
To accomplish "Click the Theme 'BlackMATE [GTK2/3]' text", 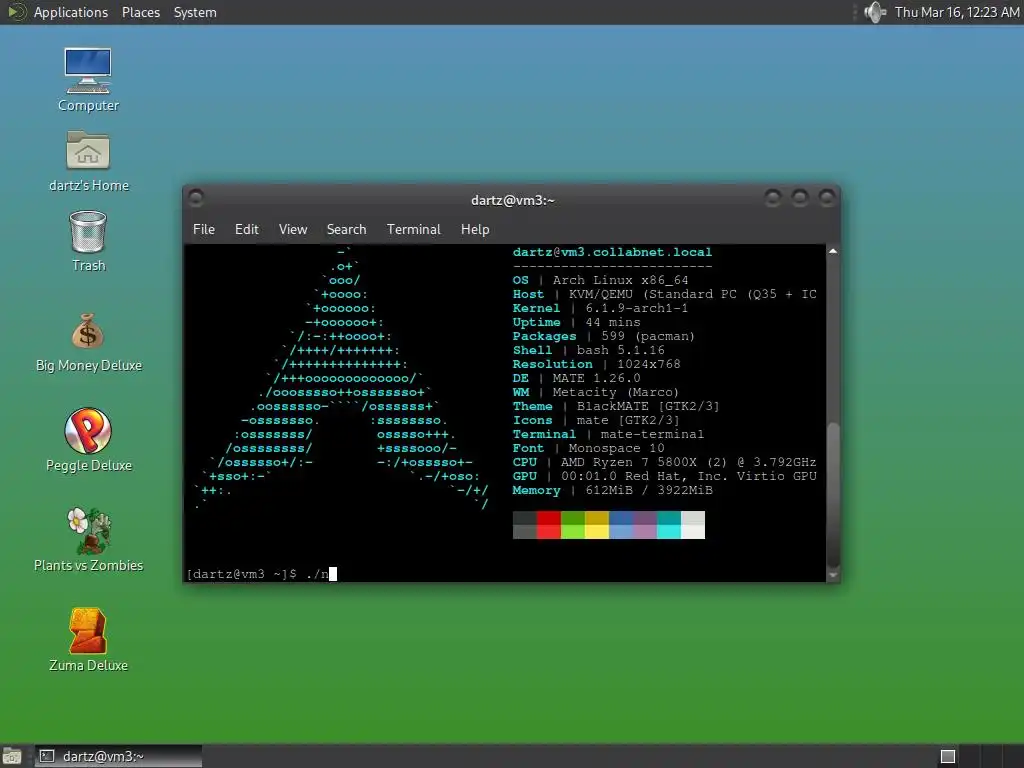I will pyautogui.click(x=648, y=406).
